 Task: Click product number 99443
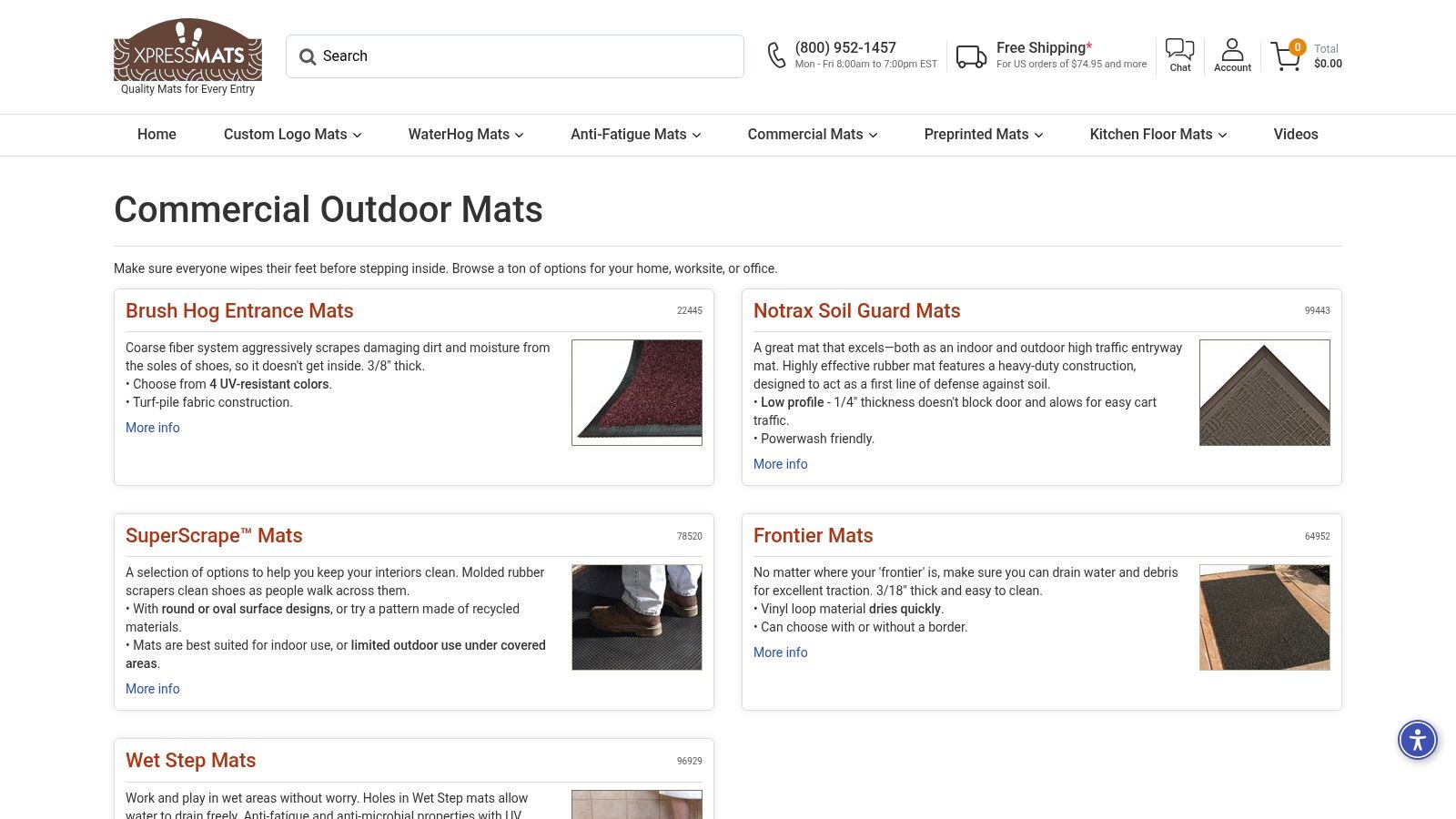1318,311
